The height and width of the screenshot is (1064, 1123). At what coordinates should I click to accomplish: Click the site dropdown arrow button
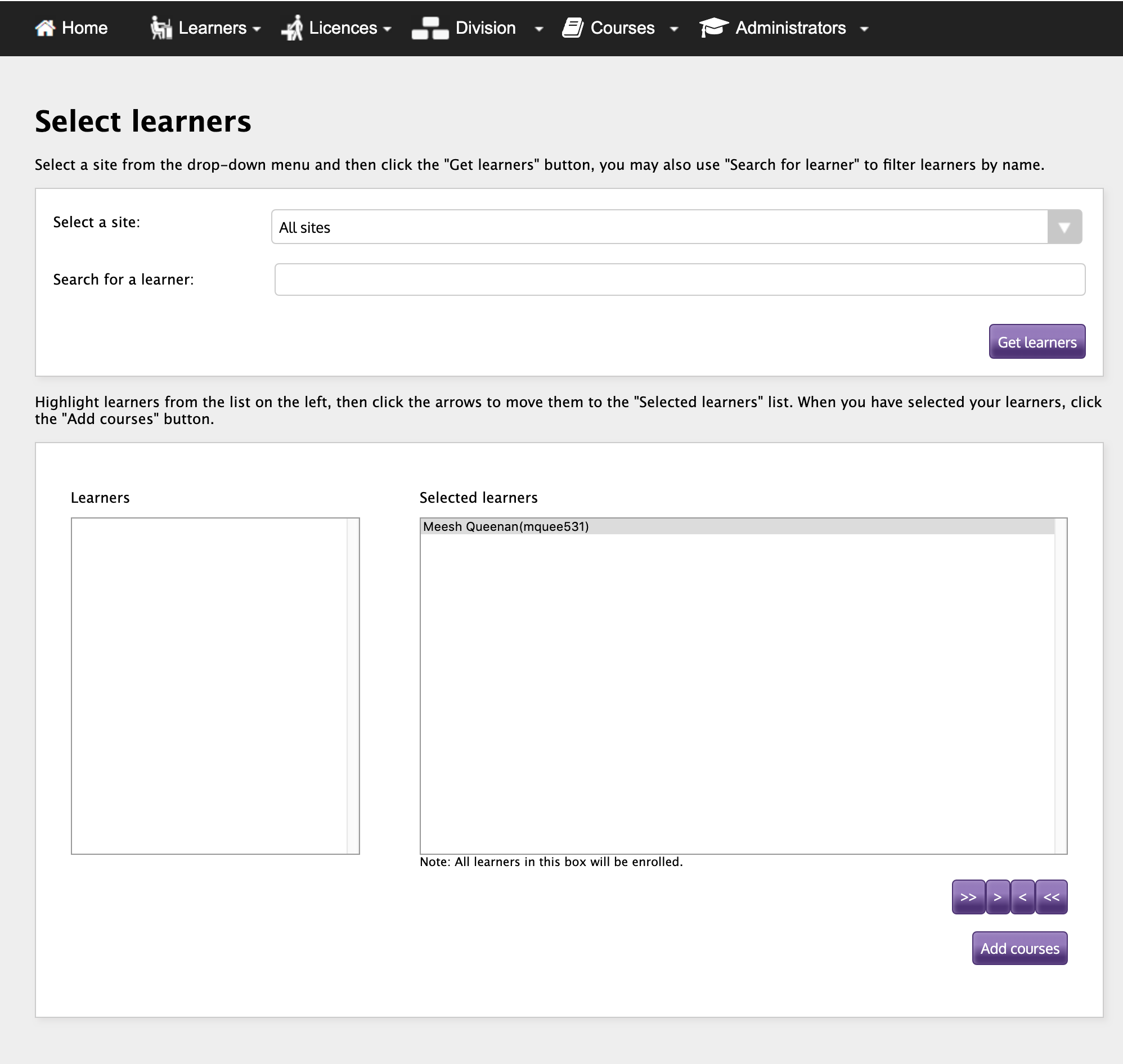click(x=1064, y=227)
